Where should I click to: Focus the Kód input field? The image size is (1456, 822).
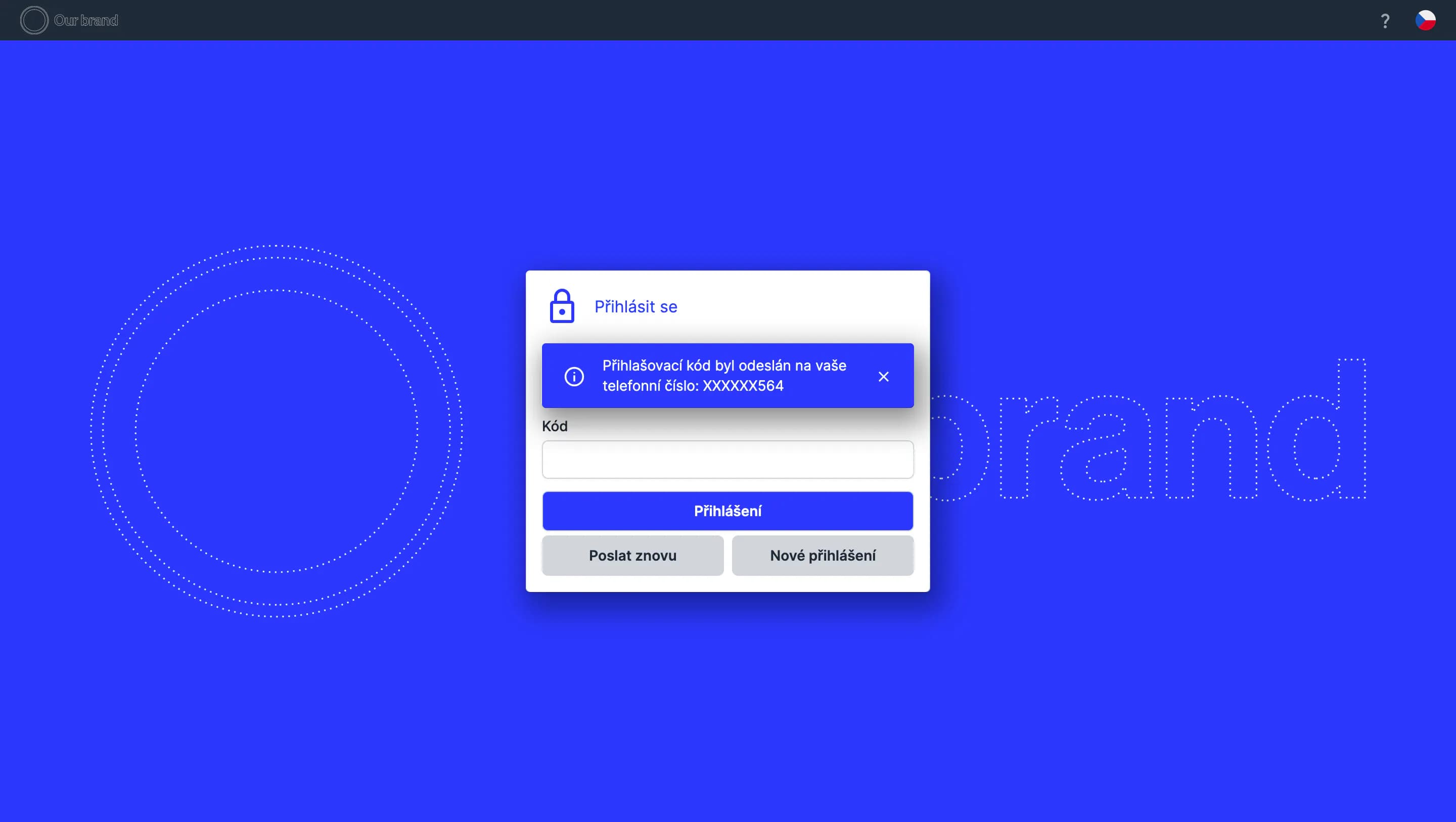(727, 460)
